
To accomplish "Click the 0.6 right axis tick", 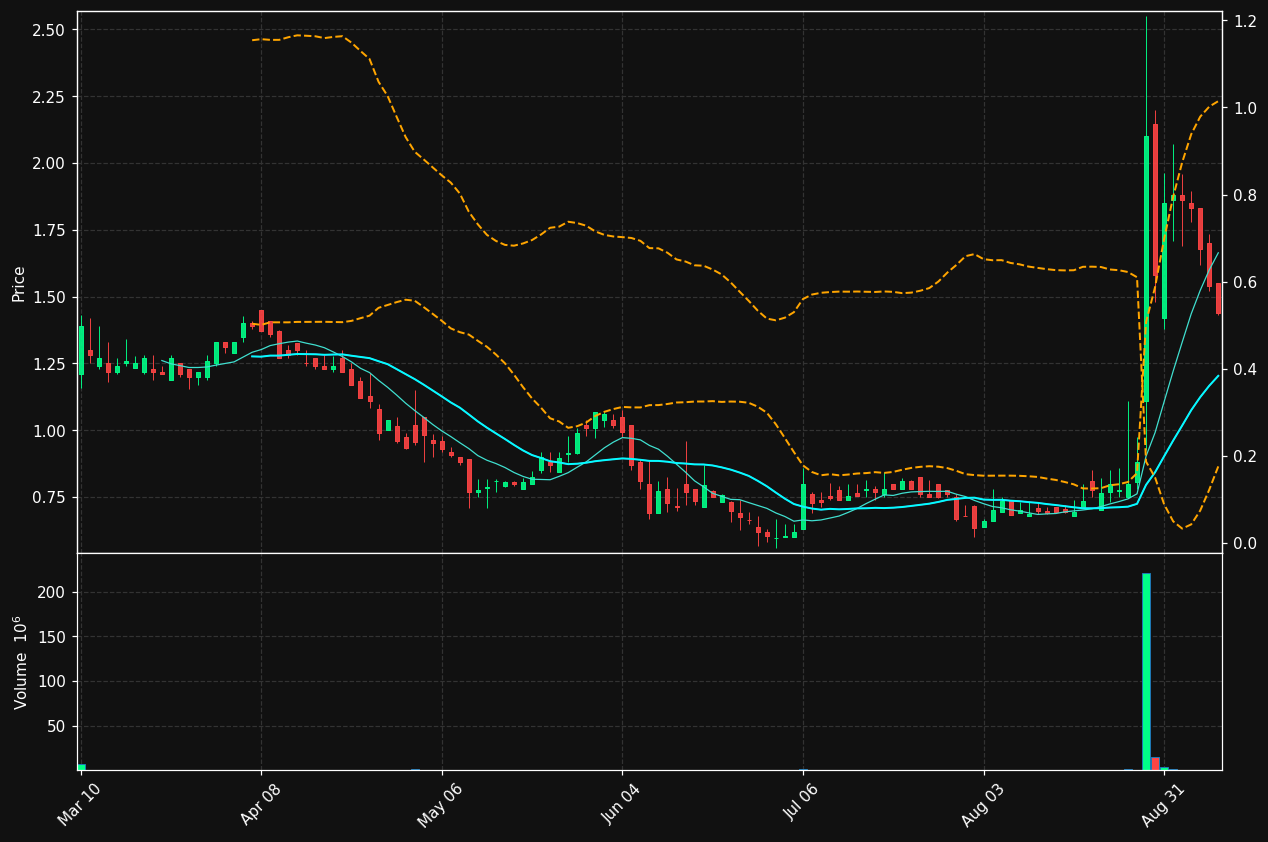I will (1244, 282).
